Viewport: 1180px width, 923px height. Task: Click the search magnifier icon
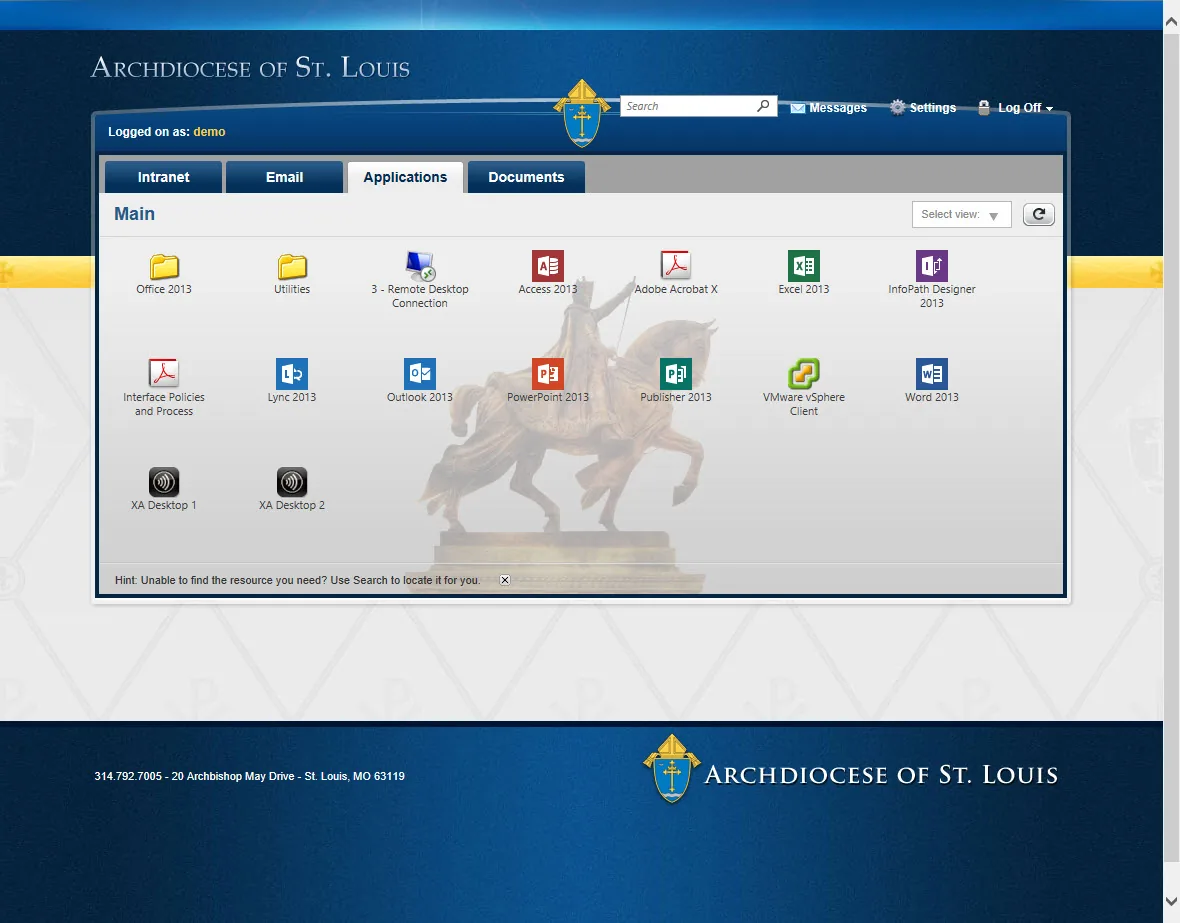(763, 106)
